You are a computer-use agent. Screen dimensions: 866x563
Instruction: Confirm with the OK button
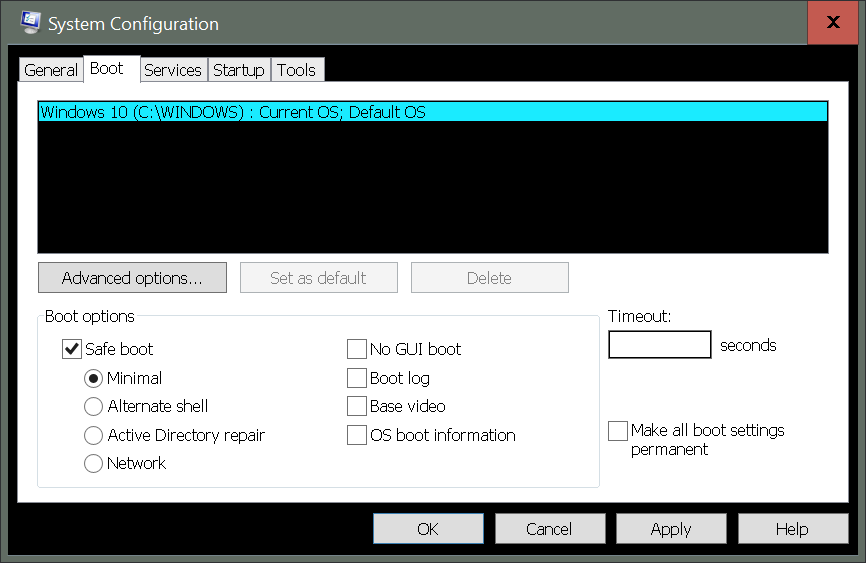(x=429, y=529)
